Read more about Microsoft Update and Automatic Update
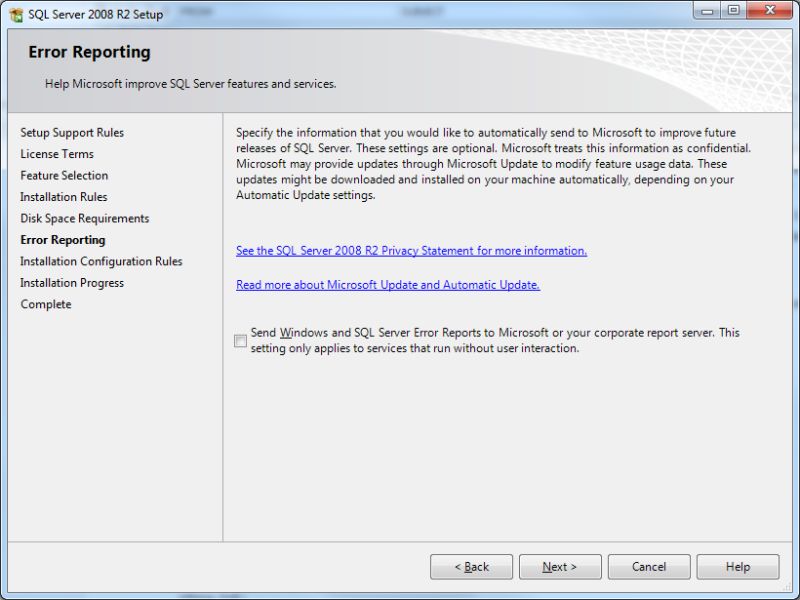The image size is (800, 600). click(x=388, y=284)
